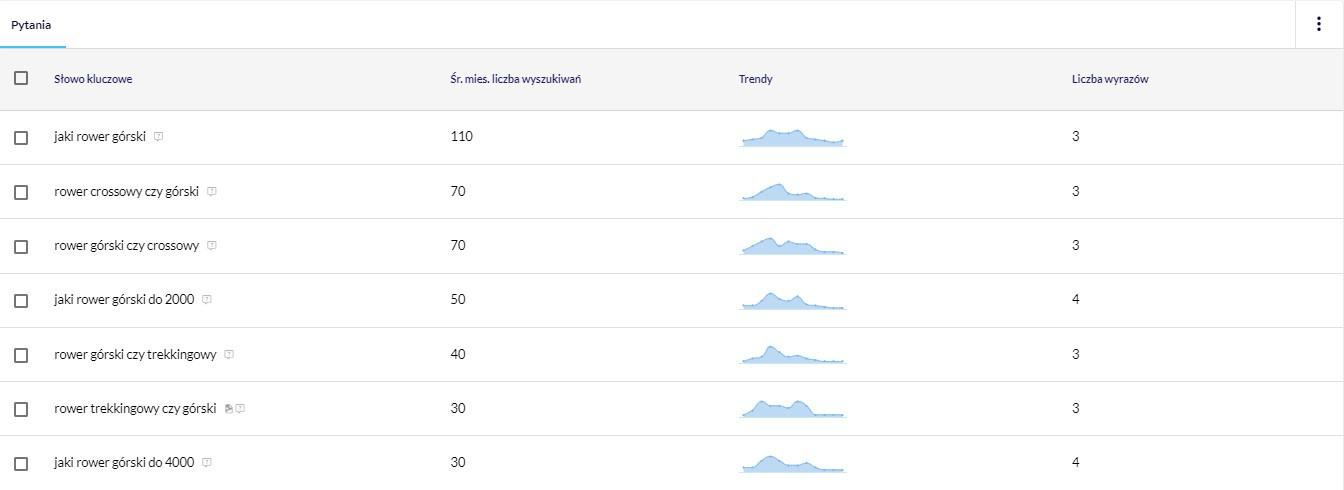
Task: Click comment icon beside 'jaki rower górski'
Action: coord(158,137)
